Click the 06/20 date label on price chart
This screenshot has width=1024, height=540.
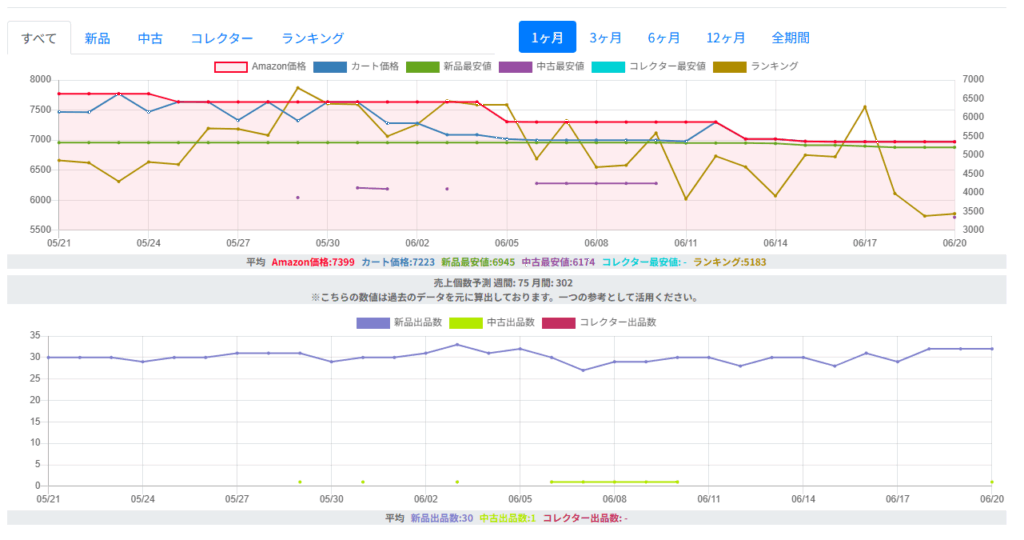click(954, 243)
